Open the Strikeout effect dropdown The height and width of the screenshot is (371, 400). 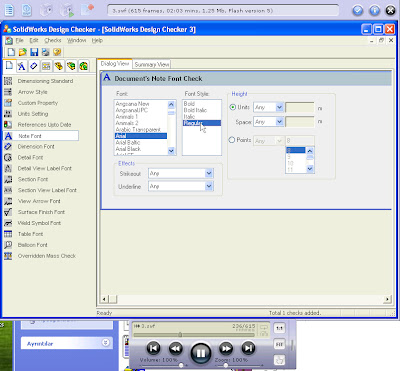tap(209, 173)
